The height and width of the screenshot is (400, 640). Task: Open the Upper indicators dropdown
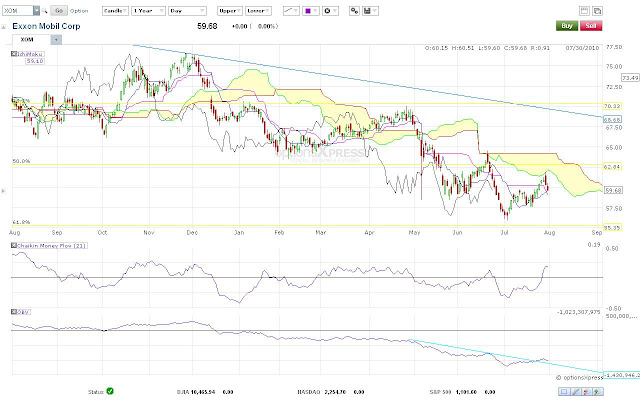click(x=230, y=11)
